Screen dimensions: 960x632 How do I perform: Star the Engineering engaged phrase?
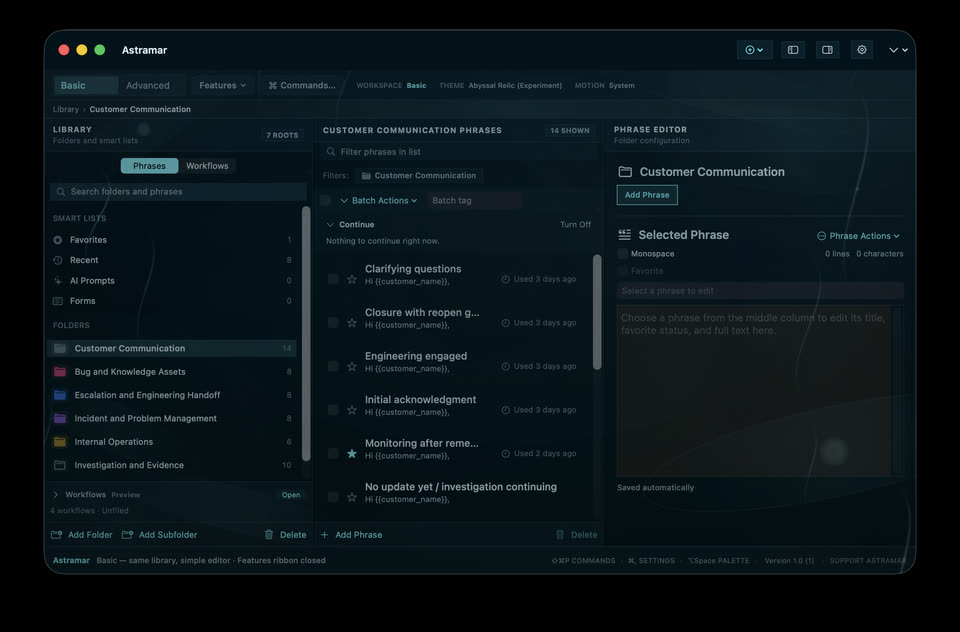pos(351,366)
